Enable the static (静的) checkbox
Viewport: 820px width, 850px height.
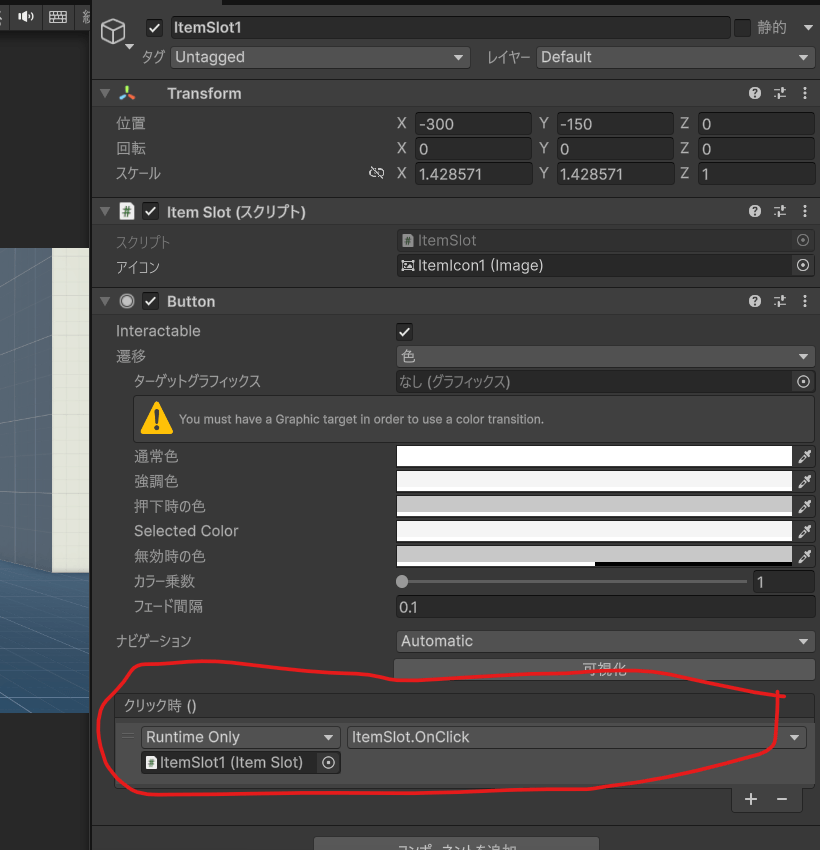pos(742,28)
